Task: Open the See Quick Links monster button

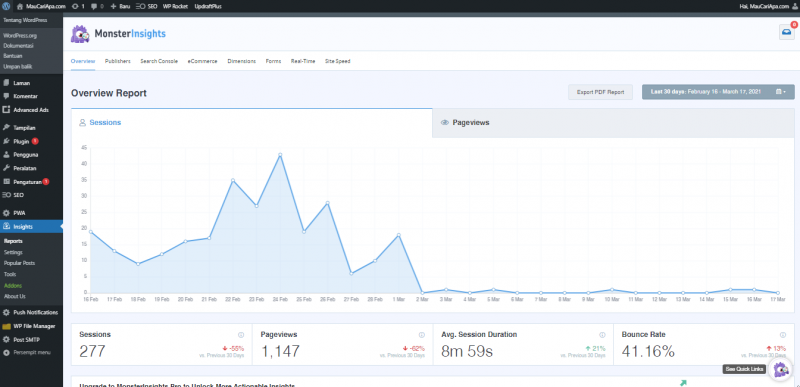Action: tap(781, 369)
